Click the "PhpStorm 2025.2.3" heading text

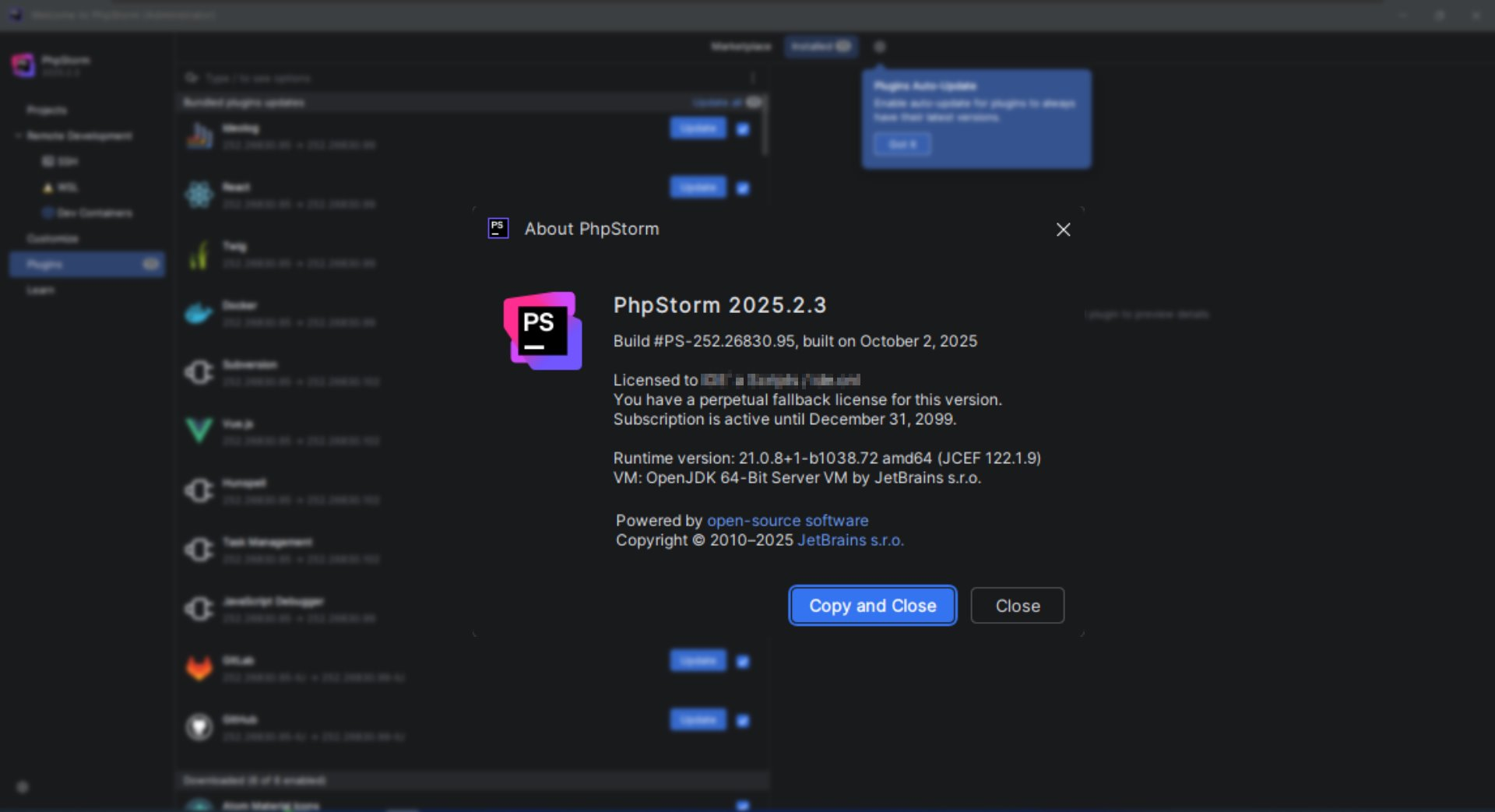pos(719,305)
